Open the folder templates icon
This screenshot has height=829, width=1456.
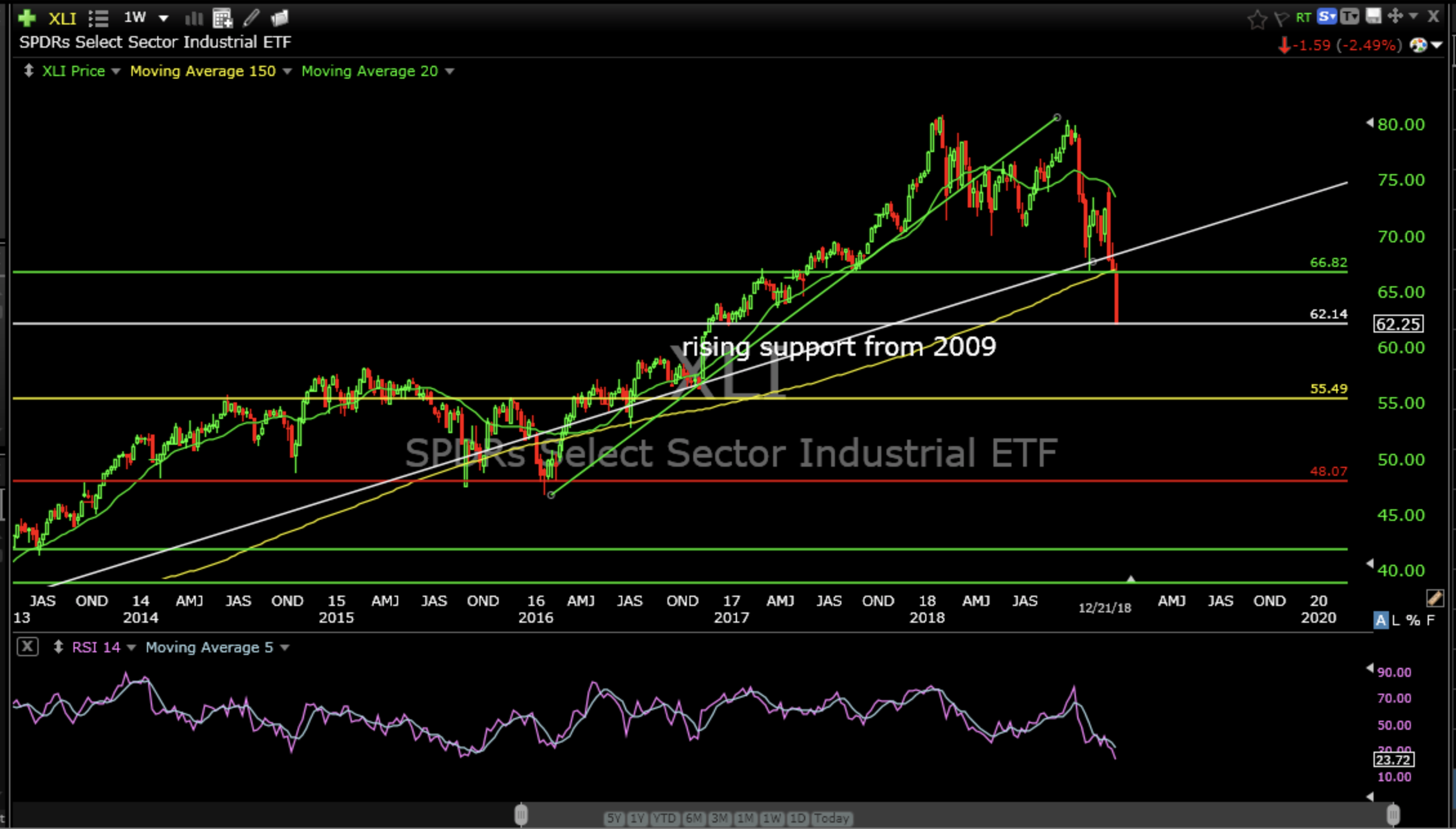[280, 18]
